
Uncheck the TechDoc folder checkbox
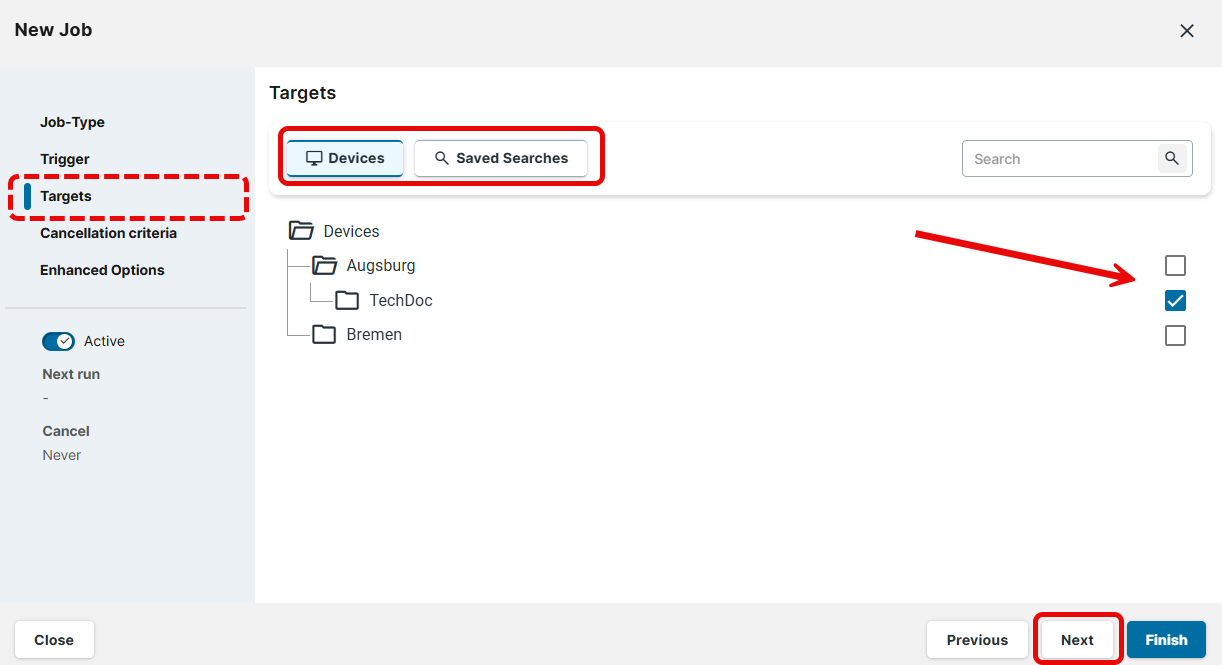click(1175, 300)
